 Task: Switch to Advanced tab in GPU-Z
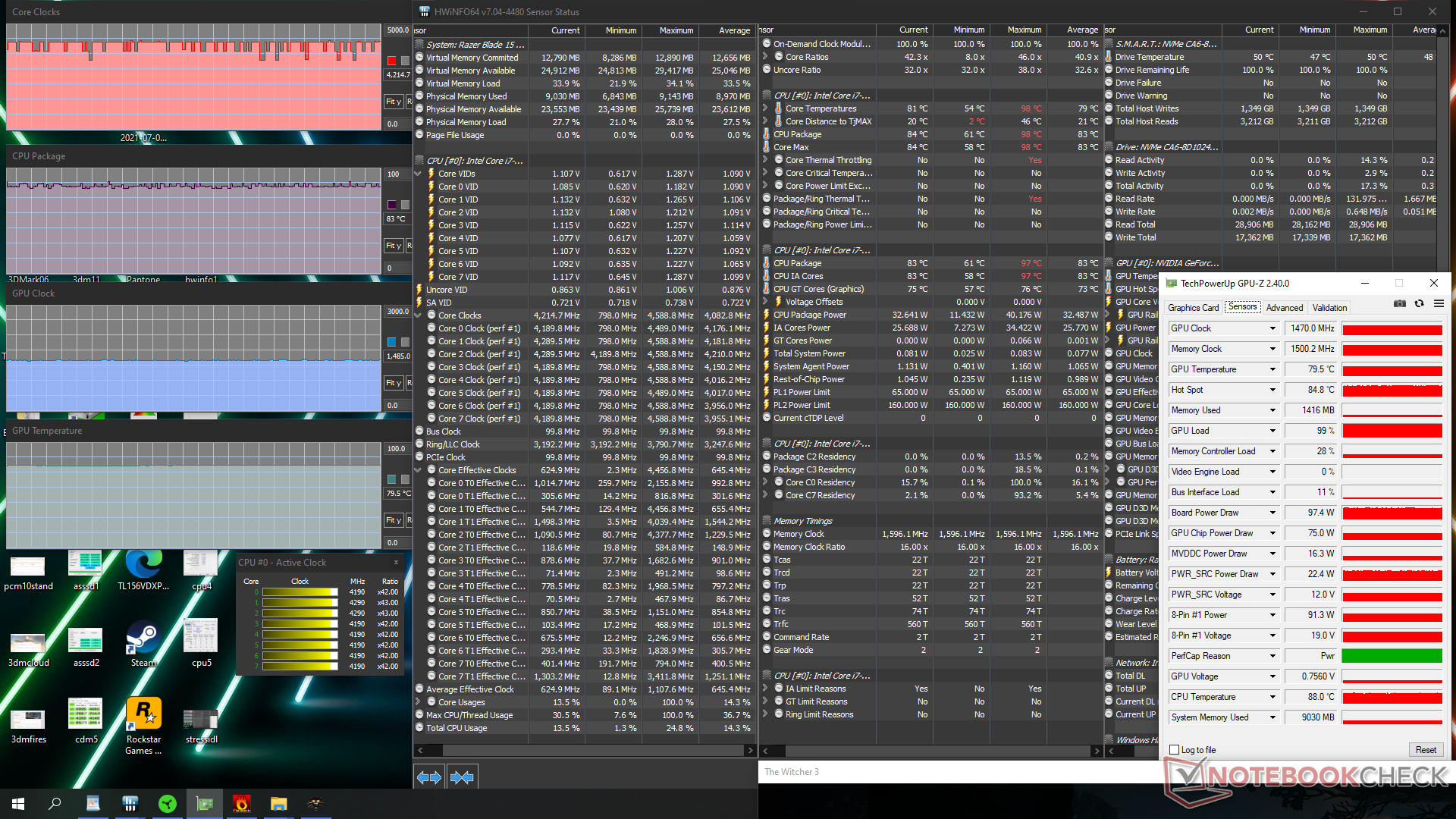pos(1284,307)
